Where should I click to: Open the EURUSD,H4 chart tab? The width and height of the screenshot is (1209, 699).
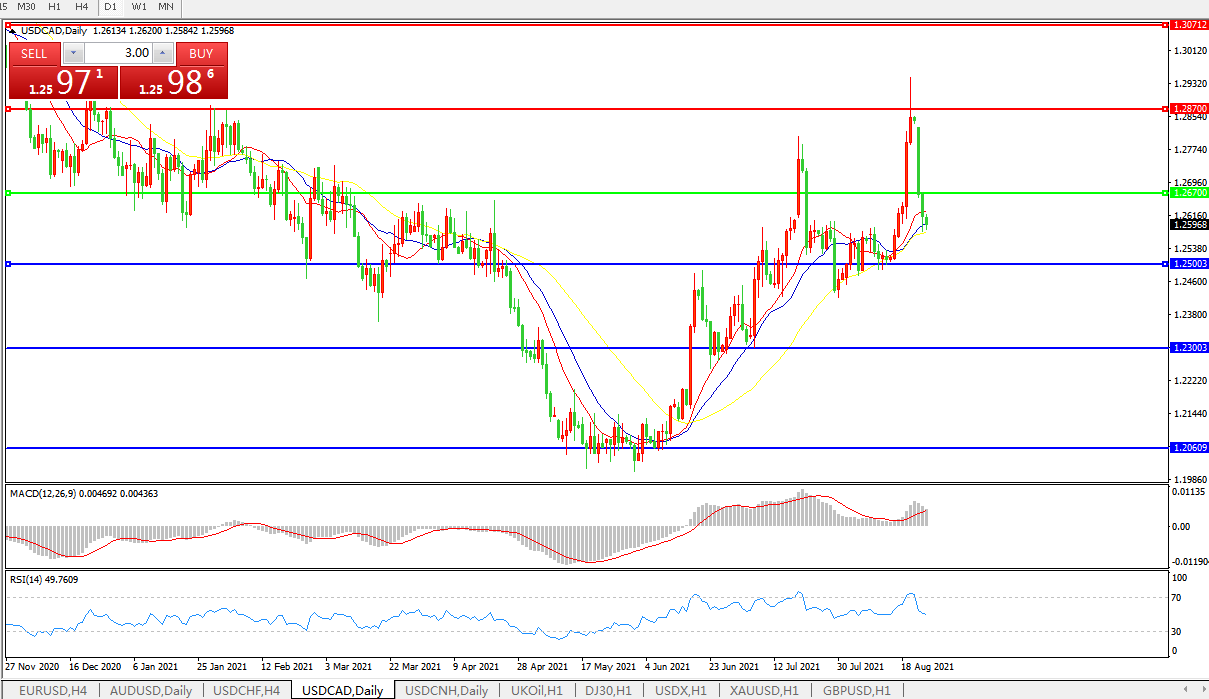tap(52, 691)
